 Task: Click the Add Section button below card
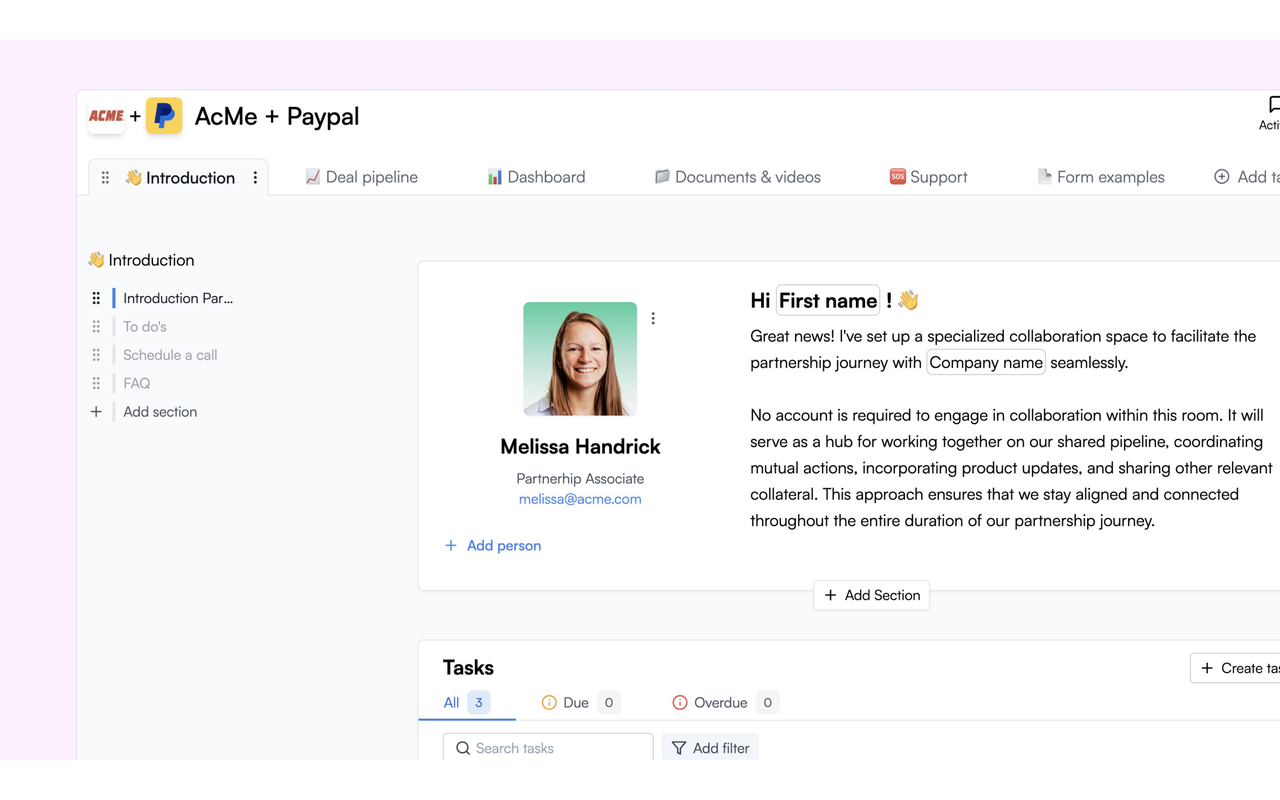872,595
